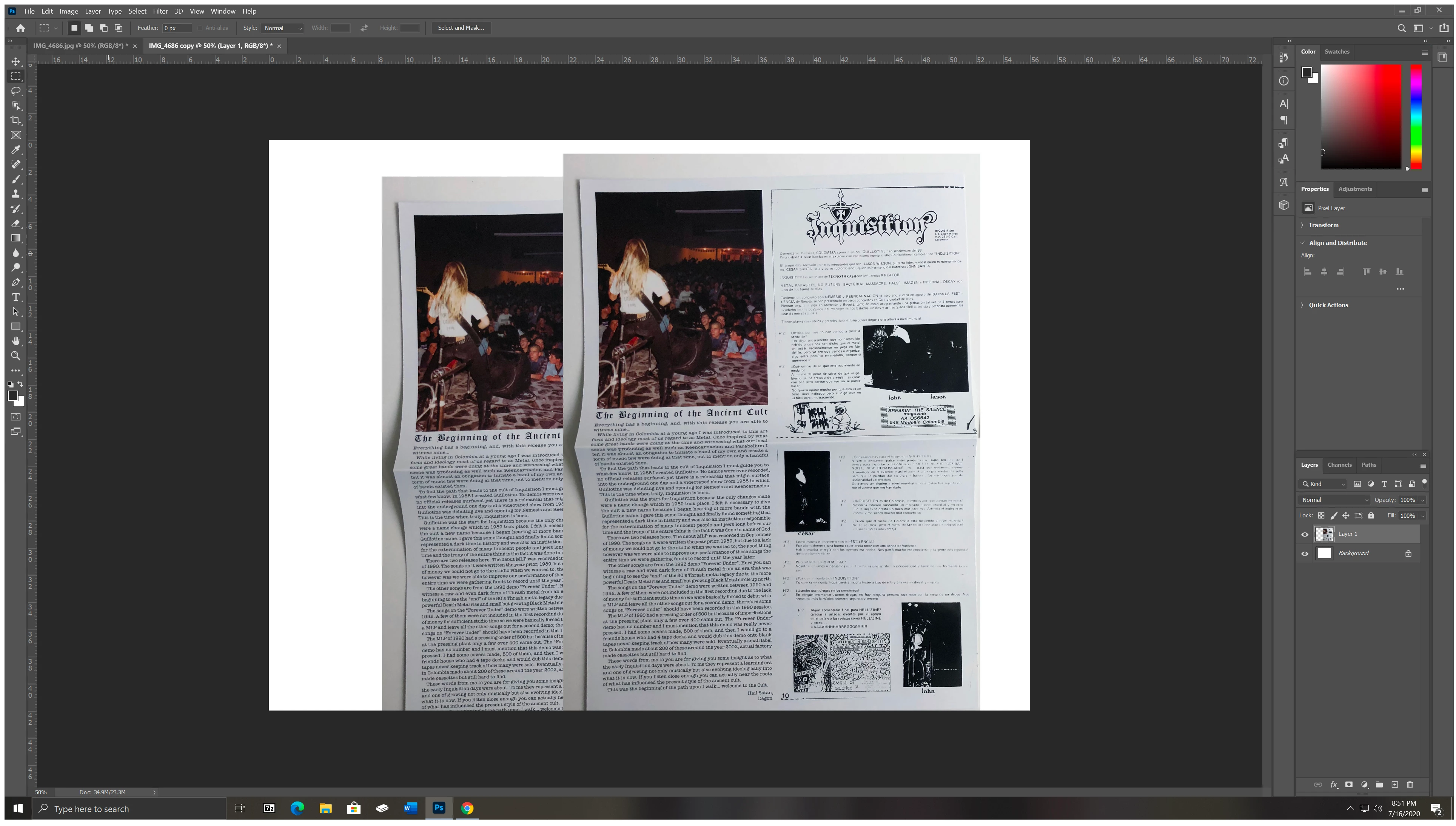Open the layer blend mode dropdown

coord(1334,500)
